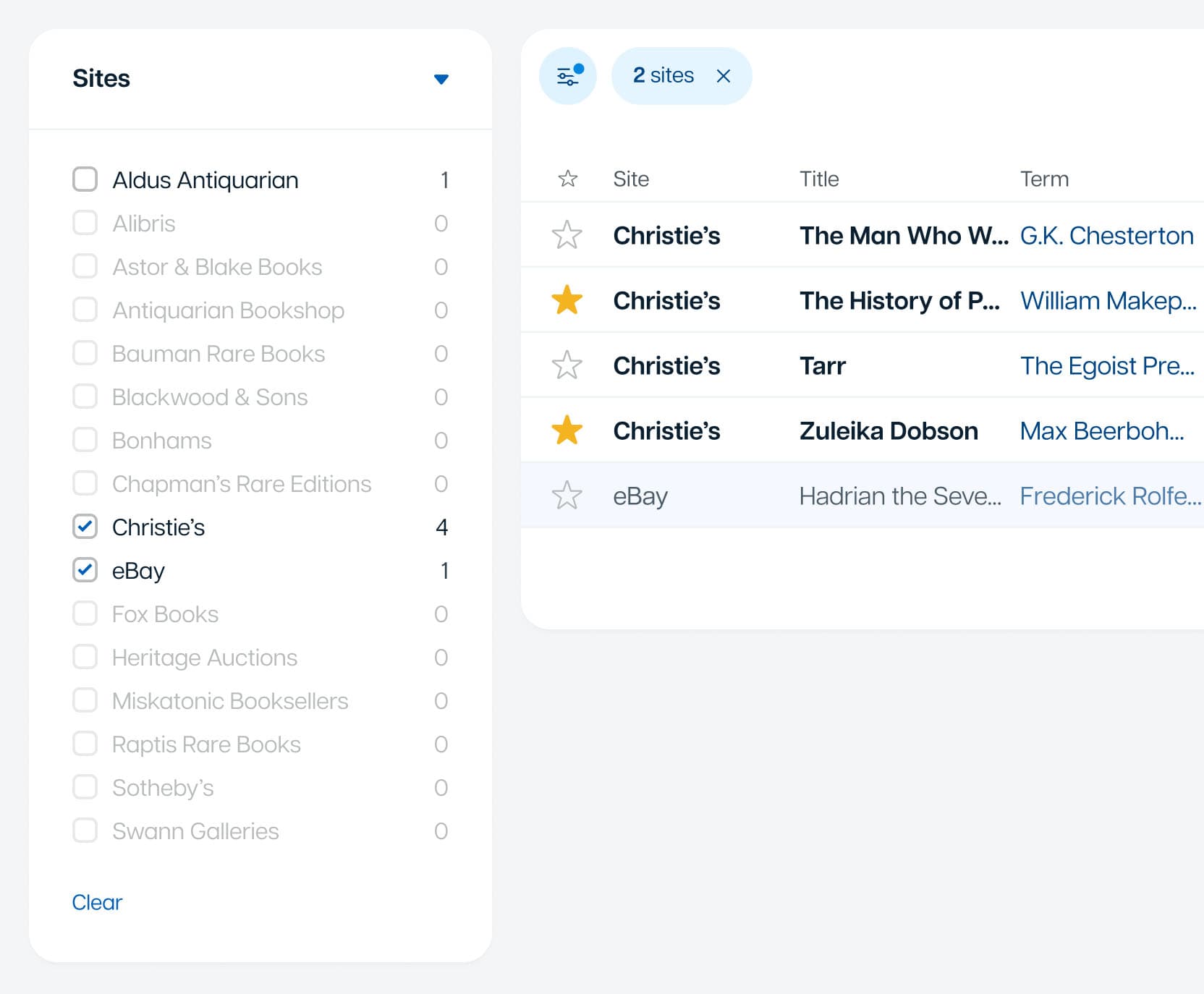The width and height of the screenshot is (1204, 994).
Task: Click the Swann Galleries label
Action: click(195, 831)
